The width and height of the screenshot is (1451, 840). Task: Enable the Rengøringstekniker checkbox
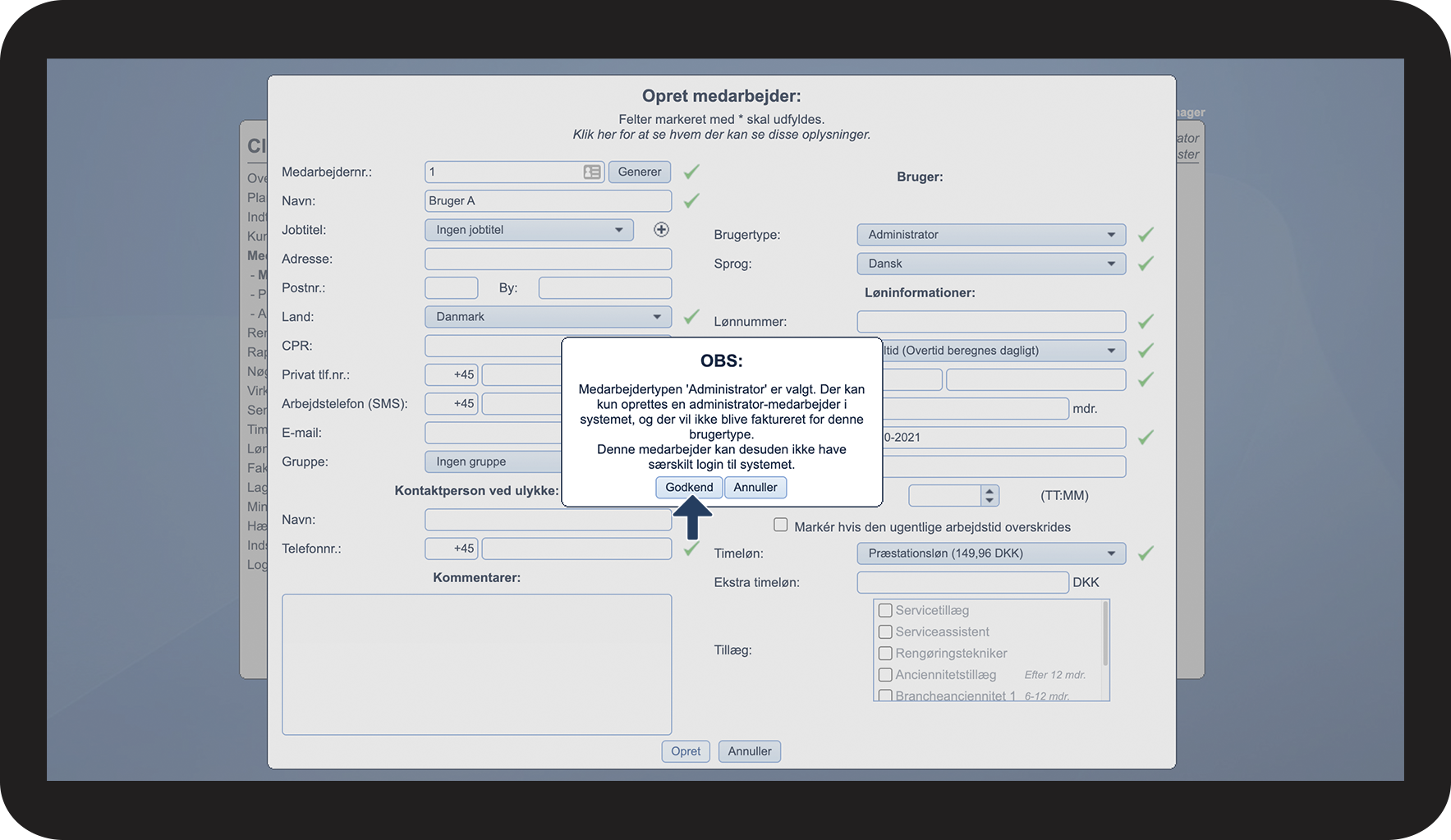885,653
